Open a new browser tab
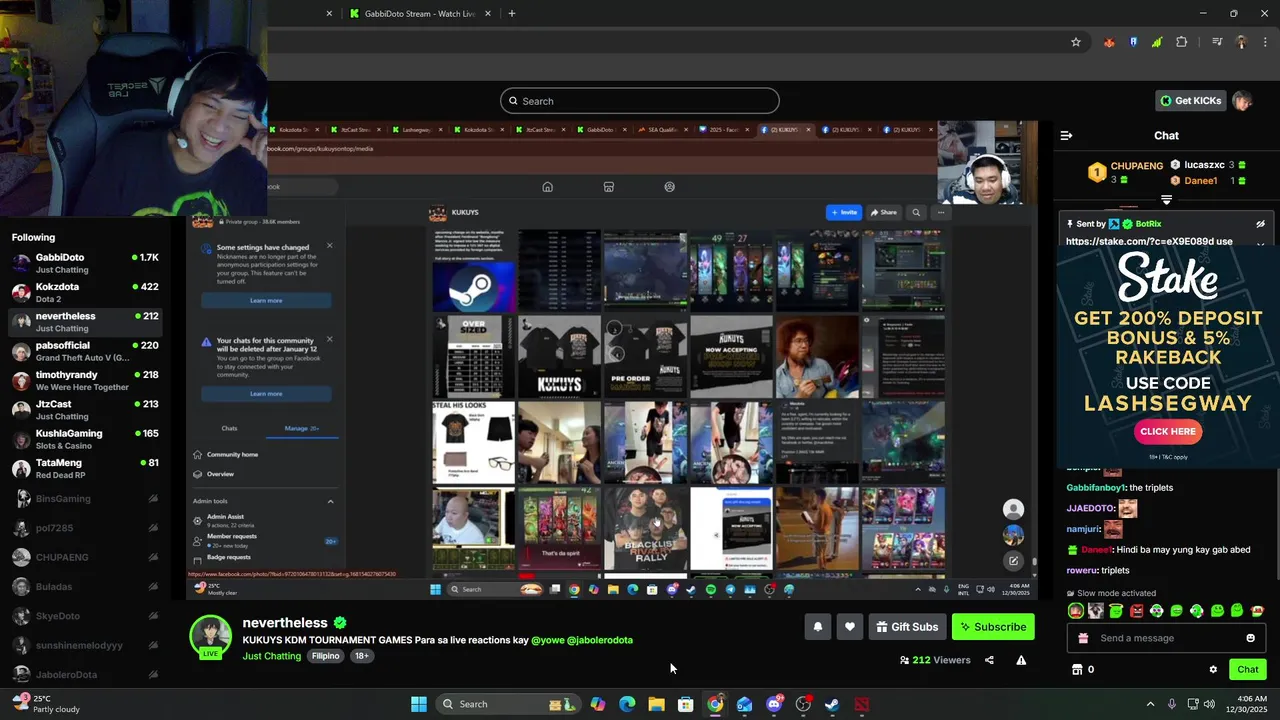Image resolution: width=1280 pixels, height=720 pixels. (512, 13)
